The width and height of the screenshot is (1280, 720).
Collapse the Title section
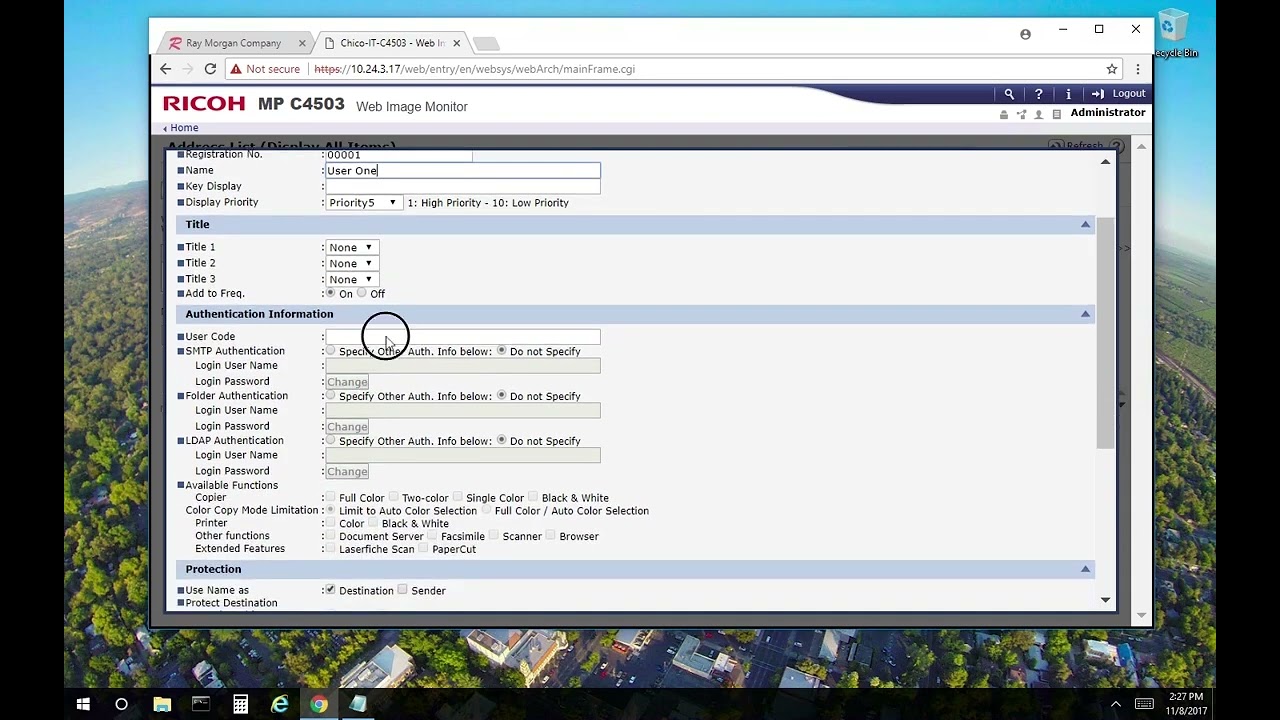coord(1085,224)
